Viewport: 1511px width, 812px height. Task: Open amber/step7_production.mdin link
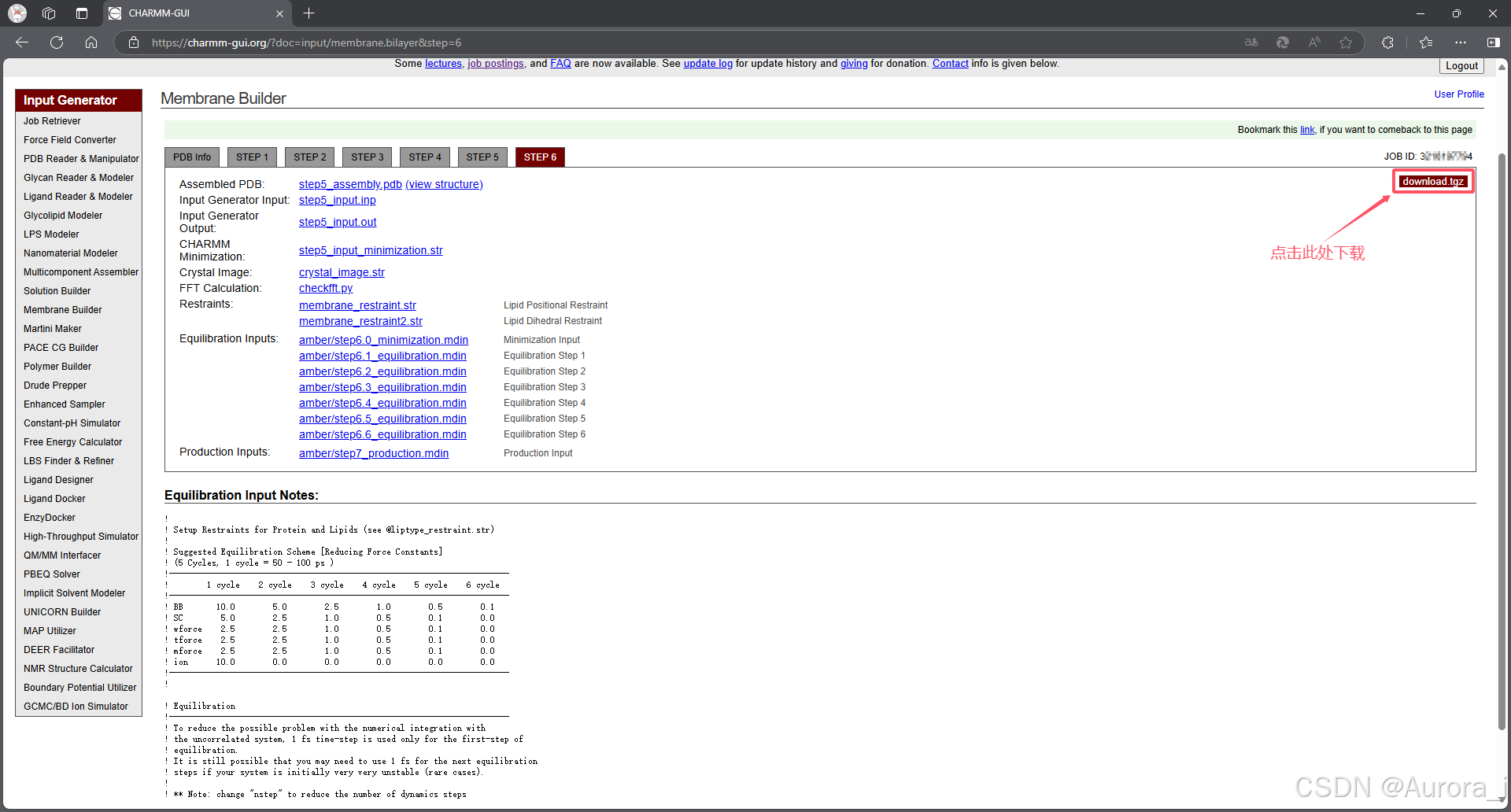point(374,453)
